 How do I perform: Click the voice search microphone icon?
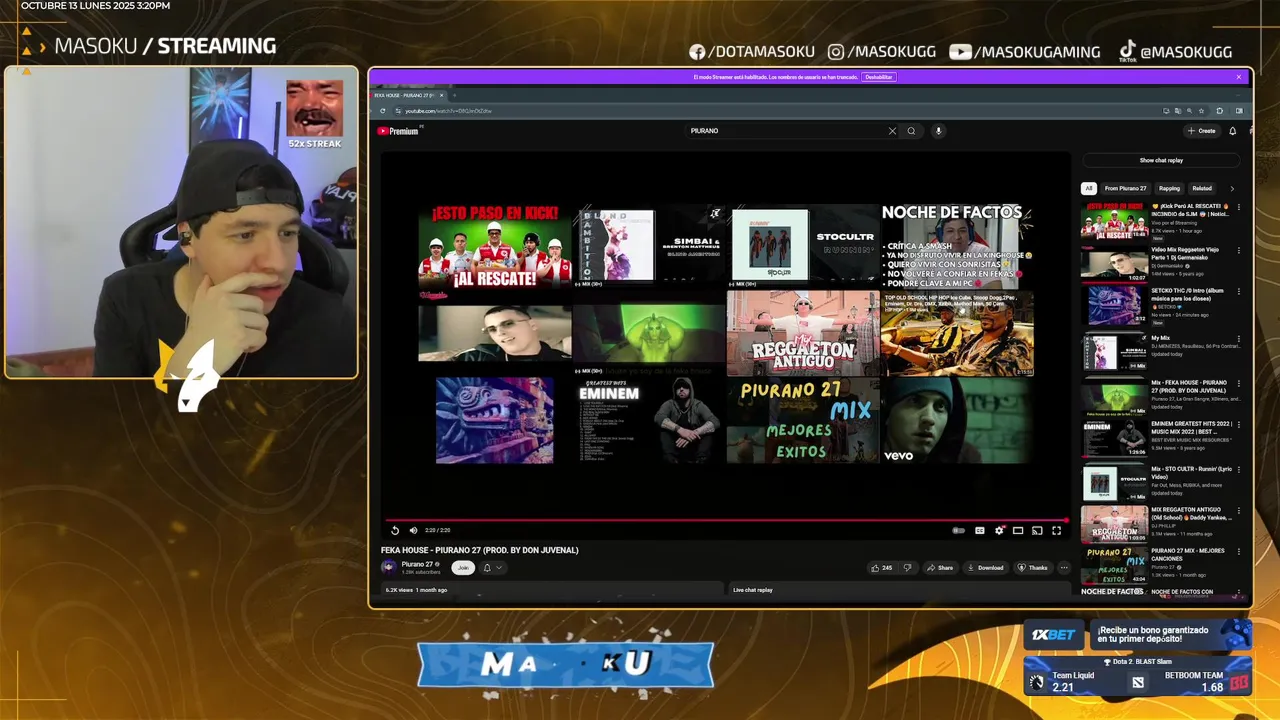(x=938, y=131)
